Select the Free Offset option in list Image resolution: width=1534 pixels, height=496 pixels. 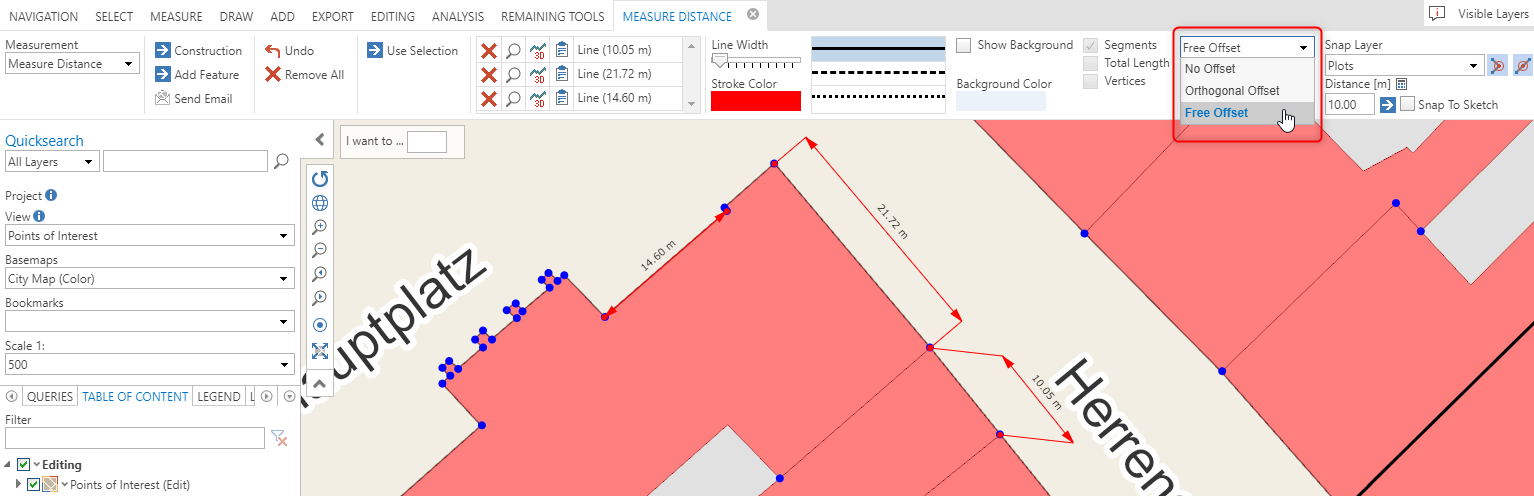(1247, 113)
